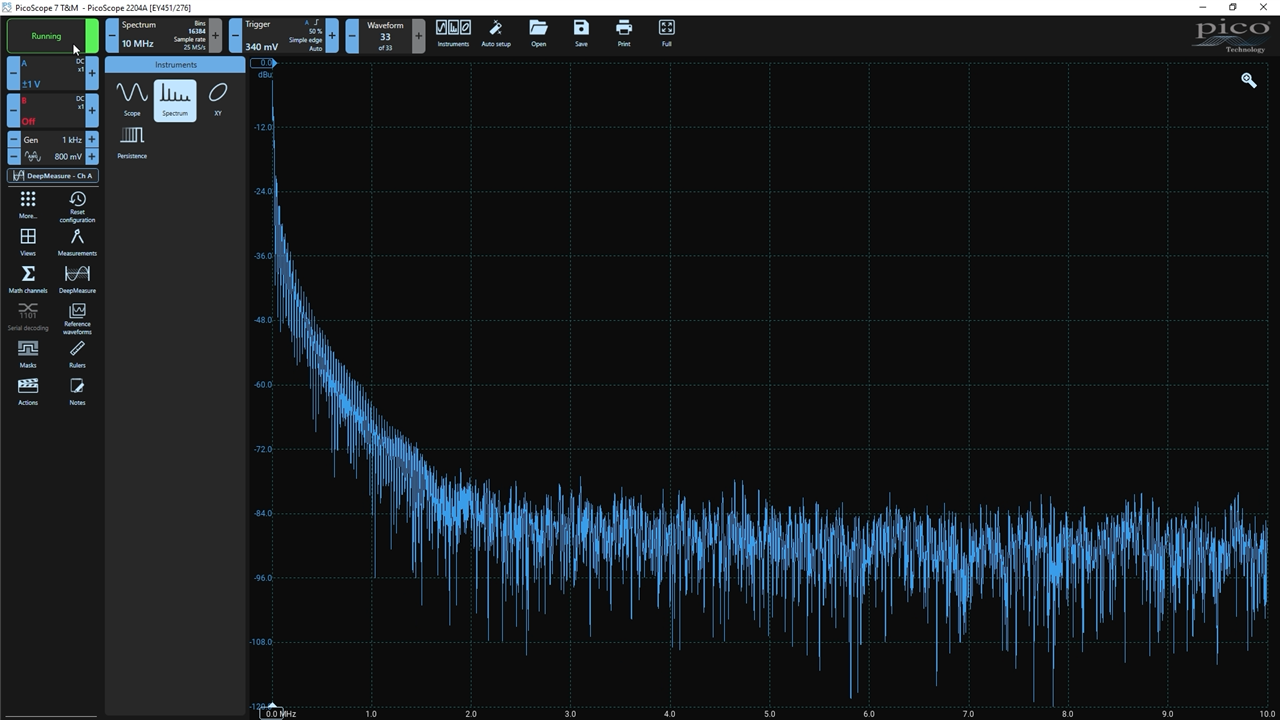Decrease Channel A input range
The height and width of the screenshot is (720, 1280).
coord(13,74)
